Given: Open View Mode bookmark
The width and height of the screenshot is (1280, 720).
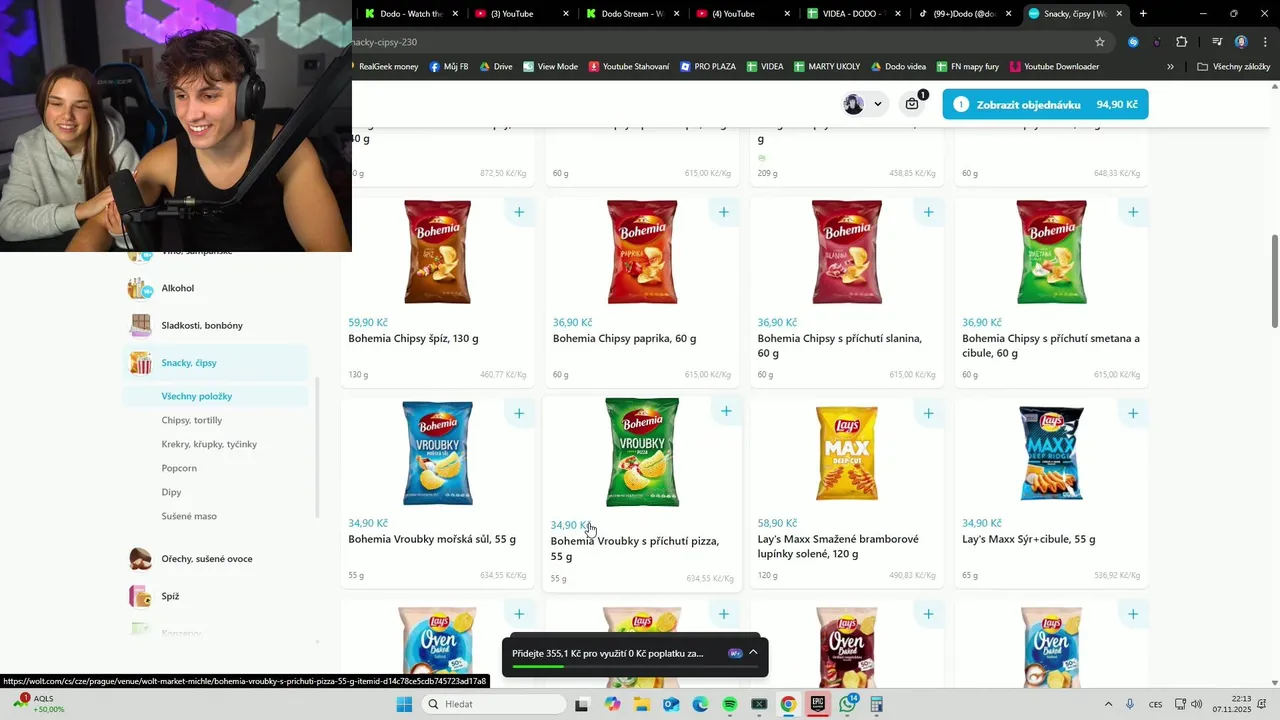Looking at the screenshot, I should (x=550, y=67).
